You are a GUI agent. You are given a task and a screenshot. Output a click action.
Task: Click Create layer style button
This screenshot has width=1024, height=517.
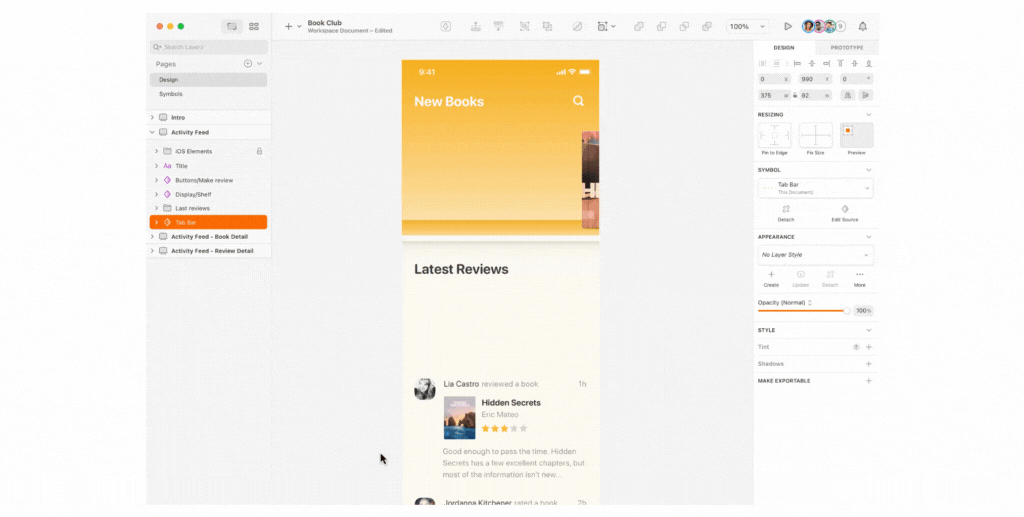pyautogui.click(x=771, y=279)
